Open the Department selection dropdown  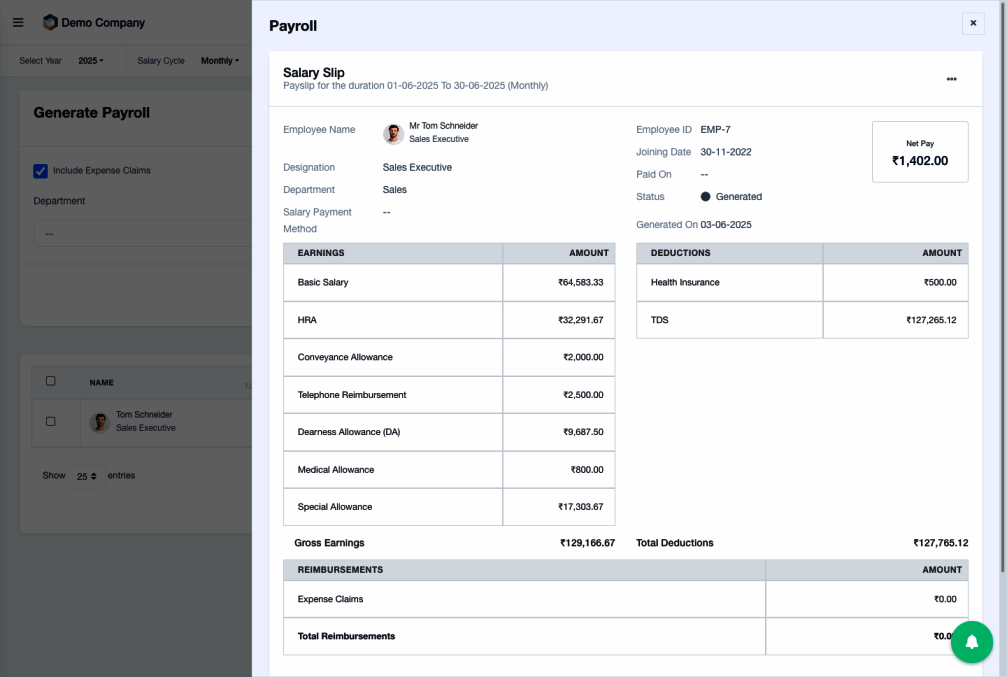pyautogui.click(x=140, y=234)
